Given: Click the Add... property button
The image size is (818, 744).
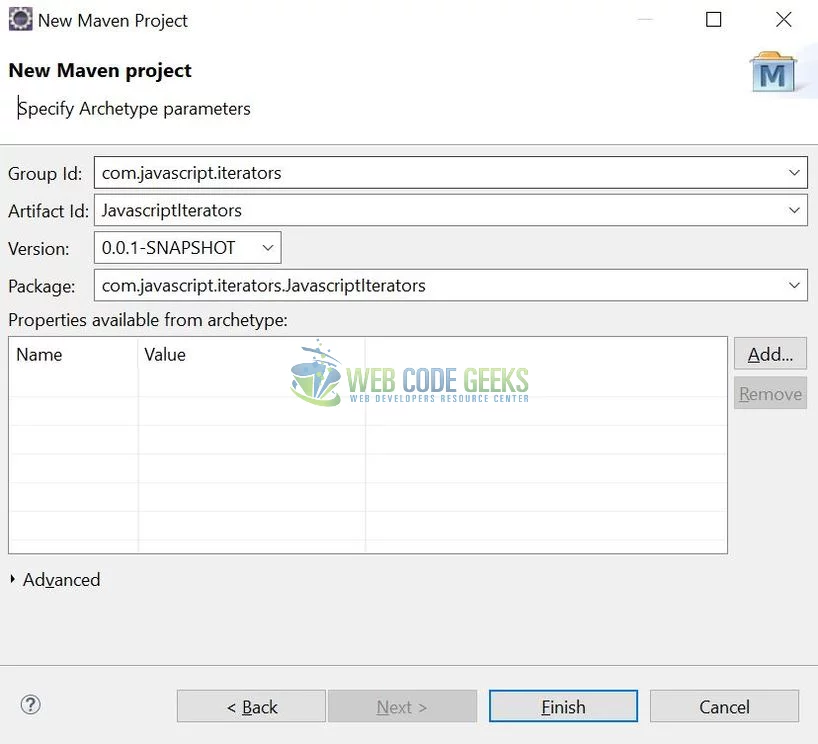Looking at the screenshot, I should click(770, 354).
